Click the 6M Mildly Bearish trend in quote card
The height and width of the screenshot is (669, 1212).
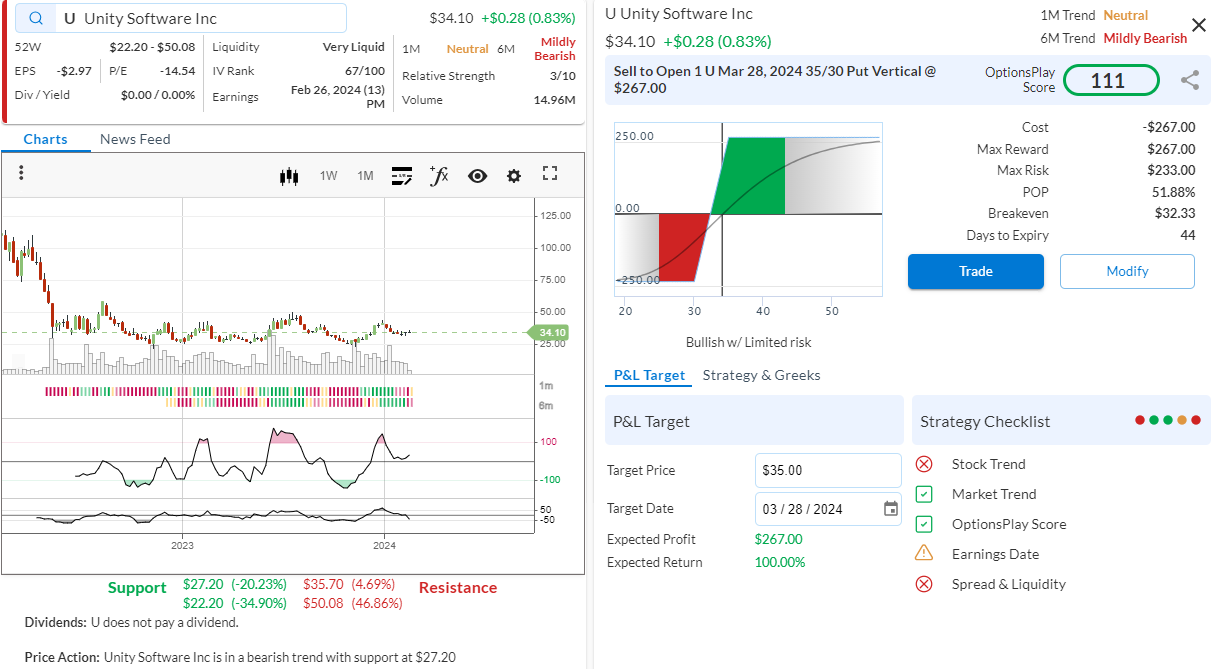[x=555, y=49]
